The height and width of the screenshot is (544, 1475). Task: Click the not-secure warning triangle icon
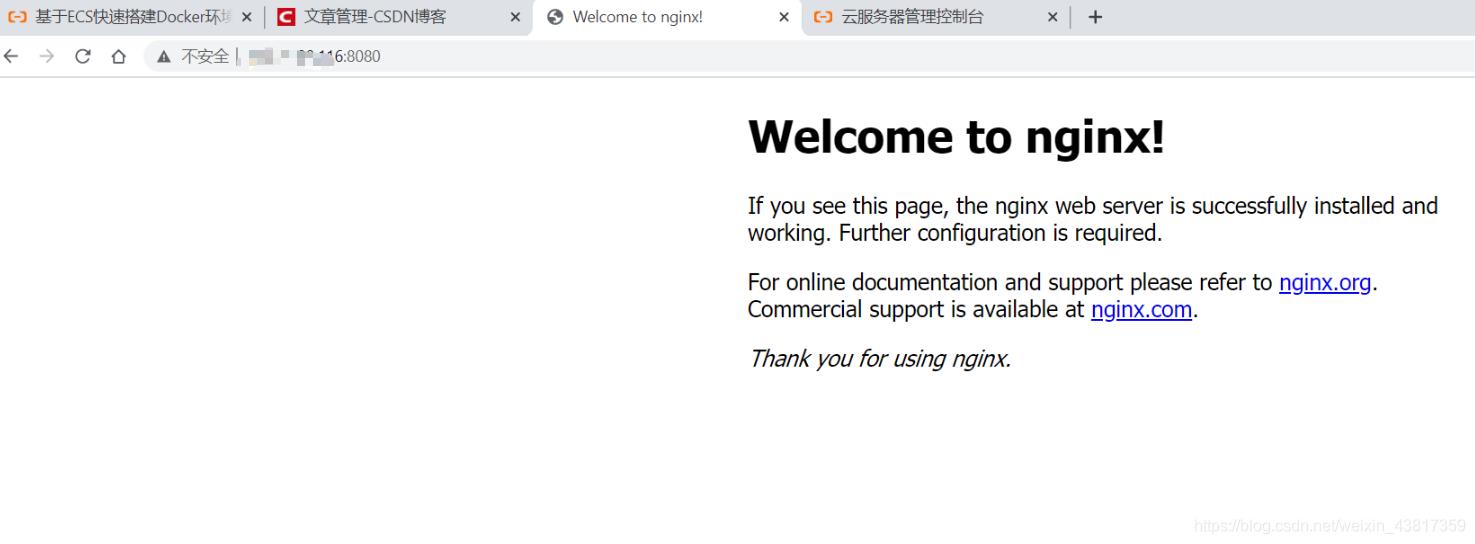pyautogui.click(x=164, y=57)
